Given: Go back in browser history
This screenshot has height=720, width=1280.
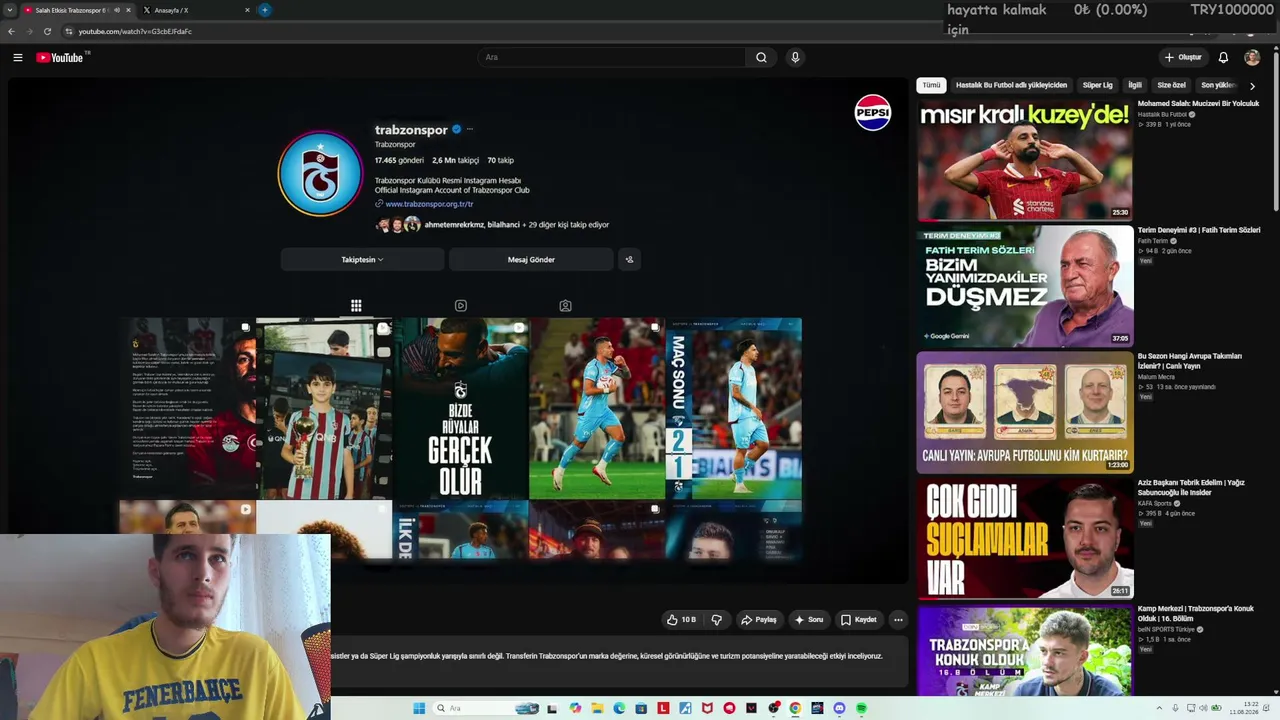Looking at the screenshot, I should click(11, 31).
